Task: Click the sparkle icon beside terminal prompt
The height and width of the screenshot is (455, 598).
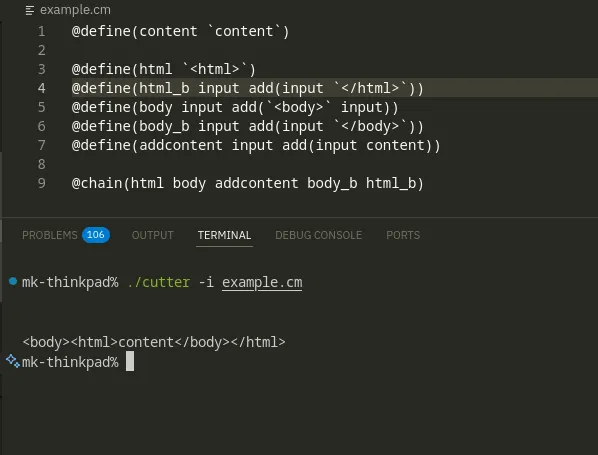Action: 13,361
